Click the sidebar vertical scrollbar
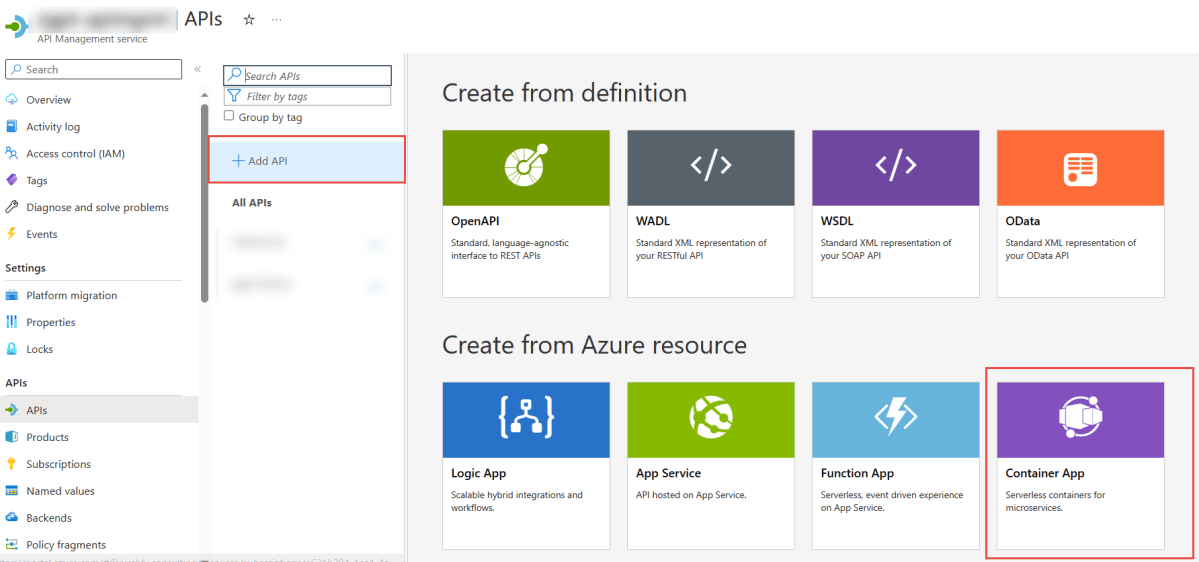This screenshot has width=1199, height=562. (204, 200)
